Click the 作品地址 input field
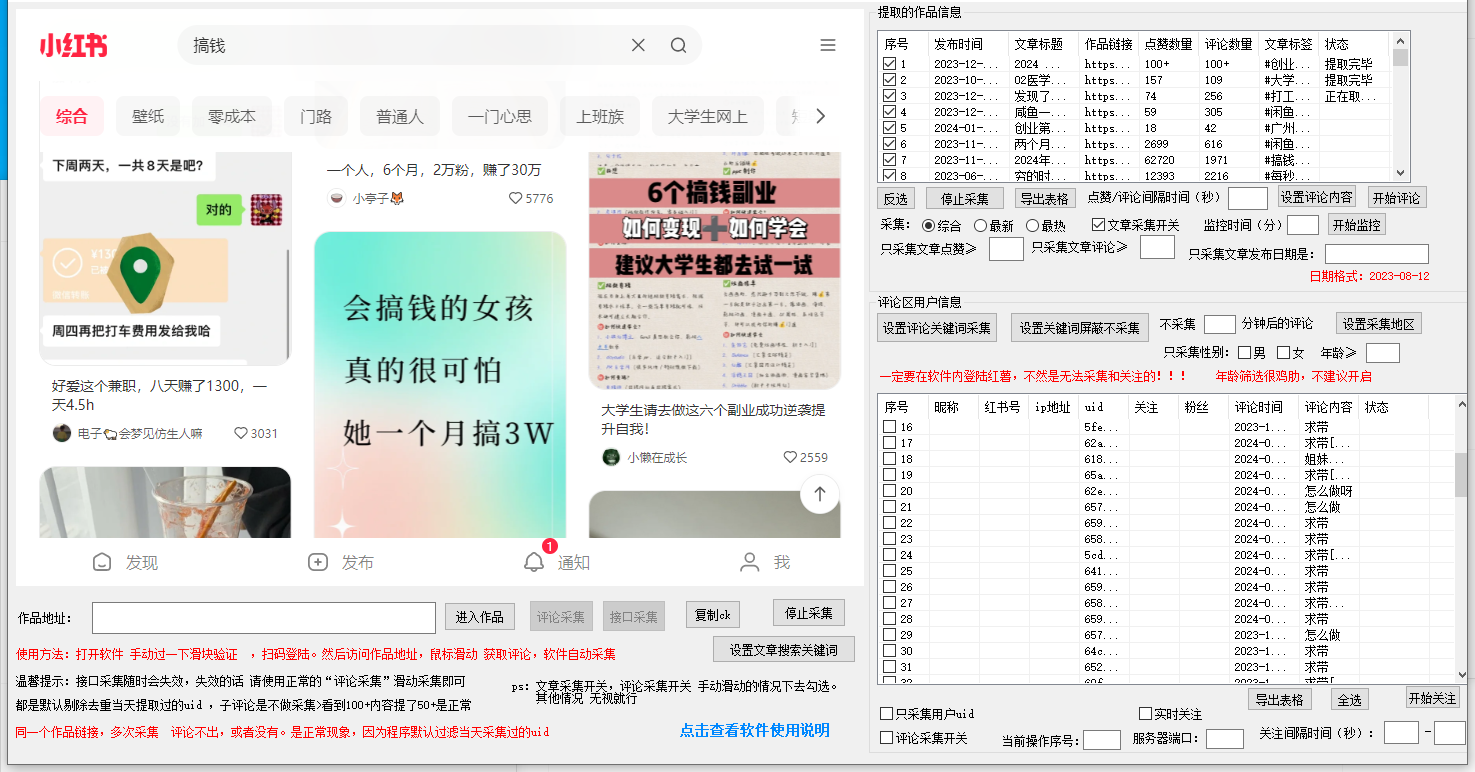Image resolution: width=1475 pixels, height=772 pixels. [x=263, y=618]
